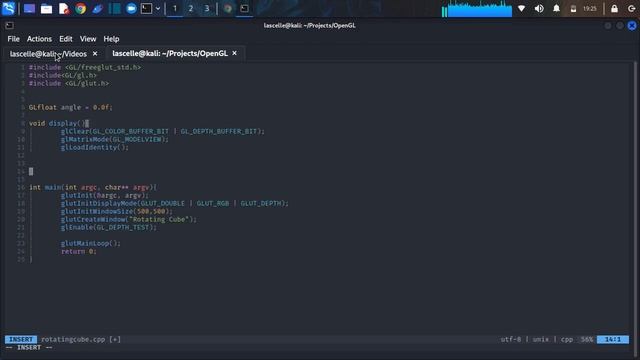Image resolution: width=640 pixels, height=360 pixels.
Task: Click the #include <GL/freeglut_std.h> line
Action: point(85,67)
